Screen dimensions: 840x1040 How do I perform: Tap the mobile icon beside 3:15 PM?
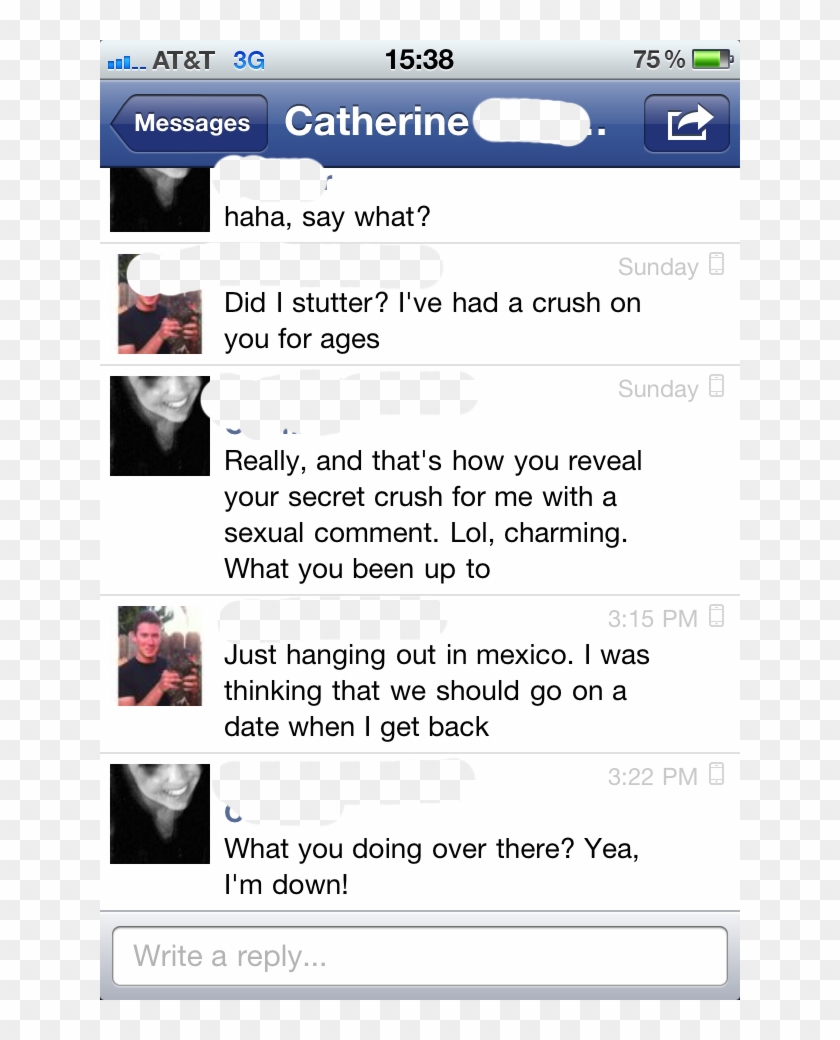coord(716,616)
